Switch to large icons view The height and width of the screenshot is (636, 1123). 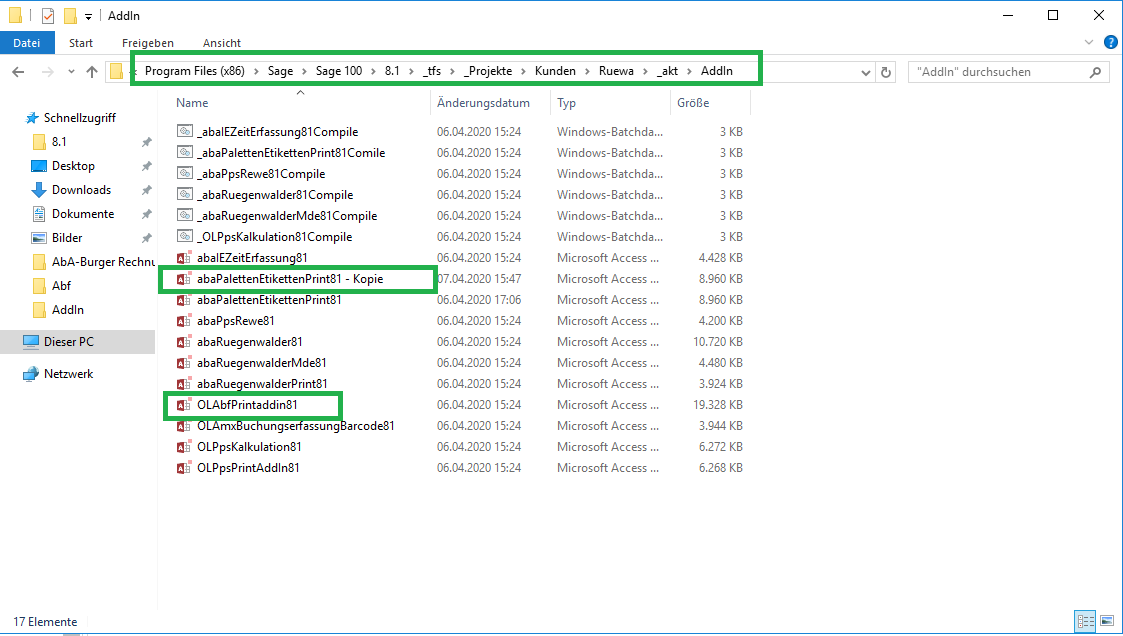[x=1105, y=621]
